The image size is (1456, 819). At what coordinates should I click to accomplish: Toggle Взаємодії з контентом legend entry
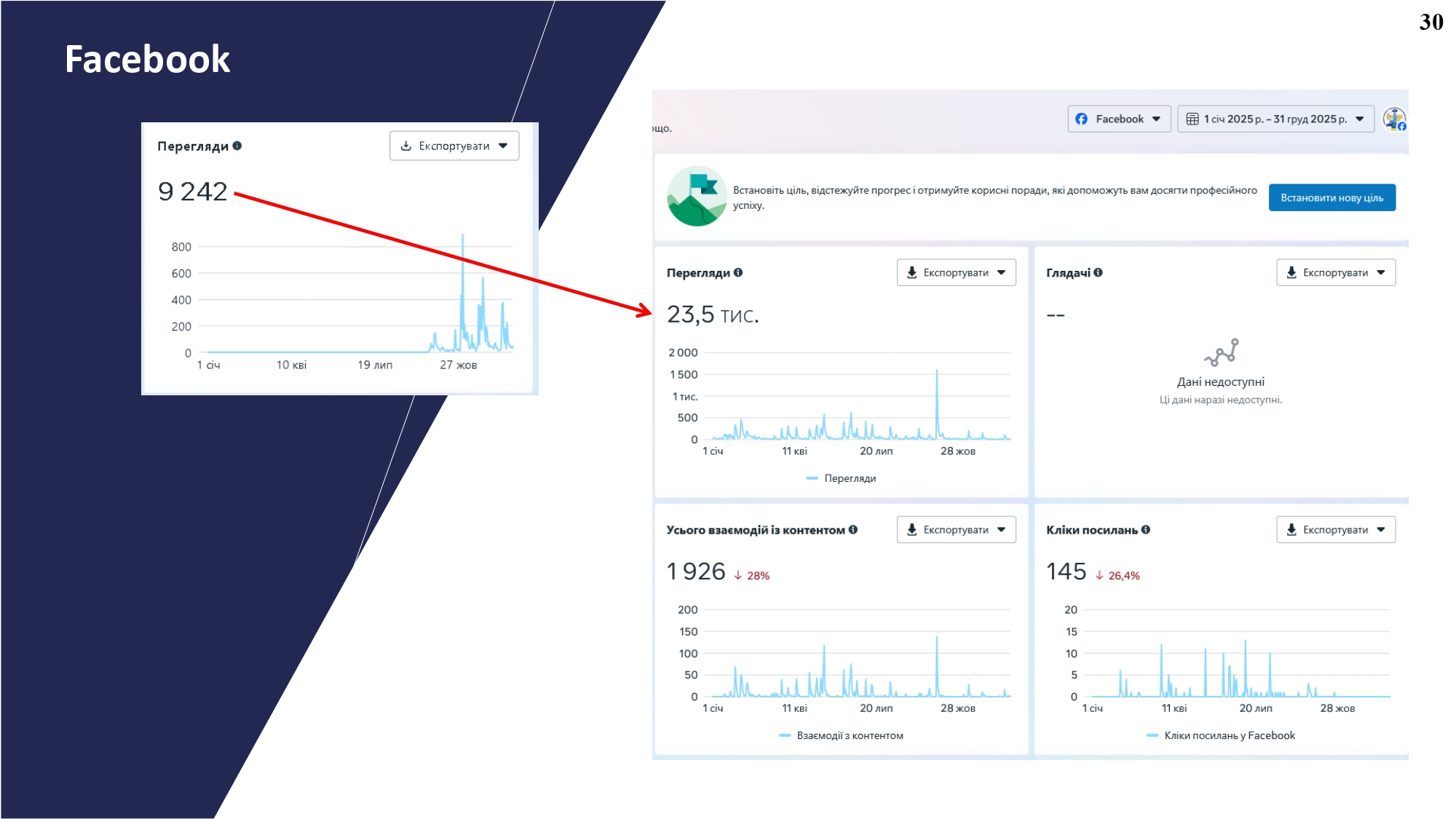(x=842, y=736)
